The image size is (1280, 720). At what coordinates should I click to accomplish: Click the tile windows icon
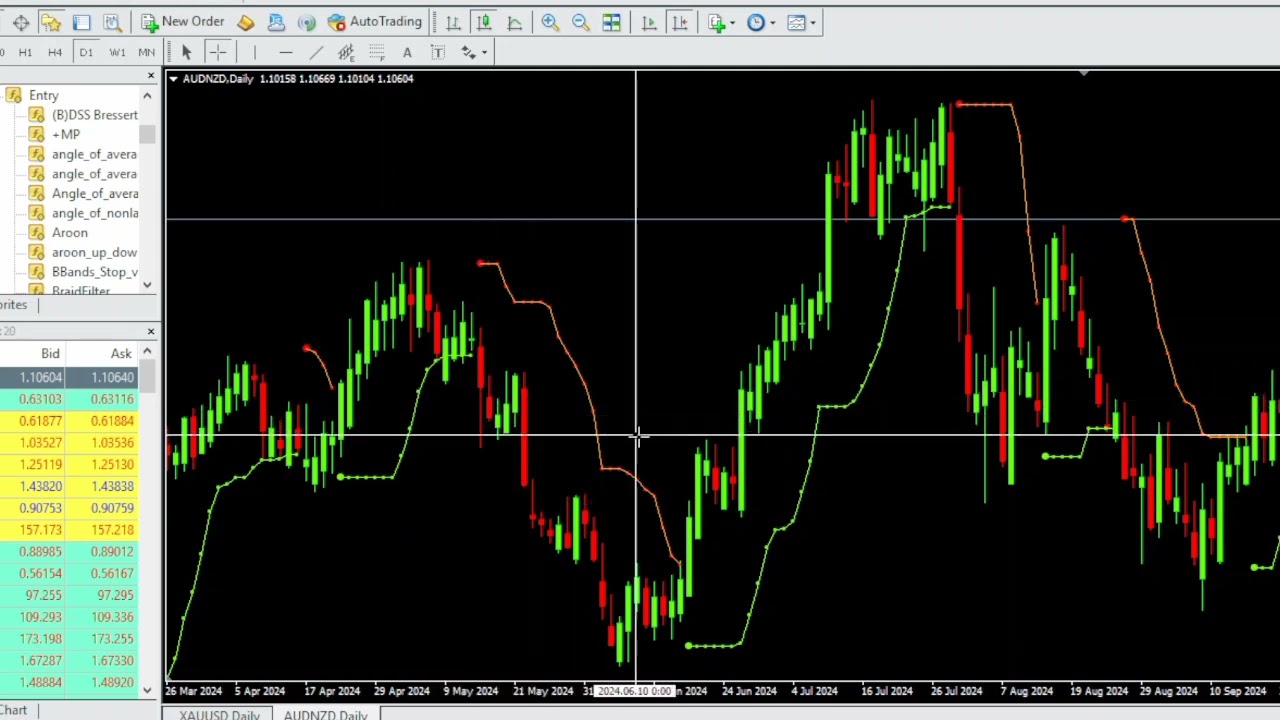pyautogui.click(x=611, y=21)
